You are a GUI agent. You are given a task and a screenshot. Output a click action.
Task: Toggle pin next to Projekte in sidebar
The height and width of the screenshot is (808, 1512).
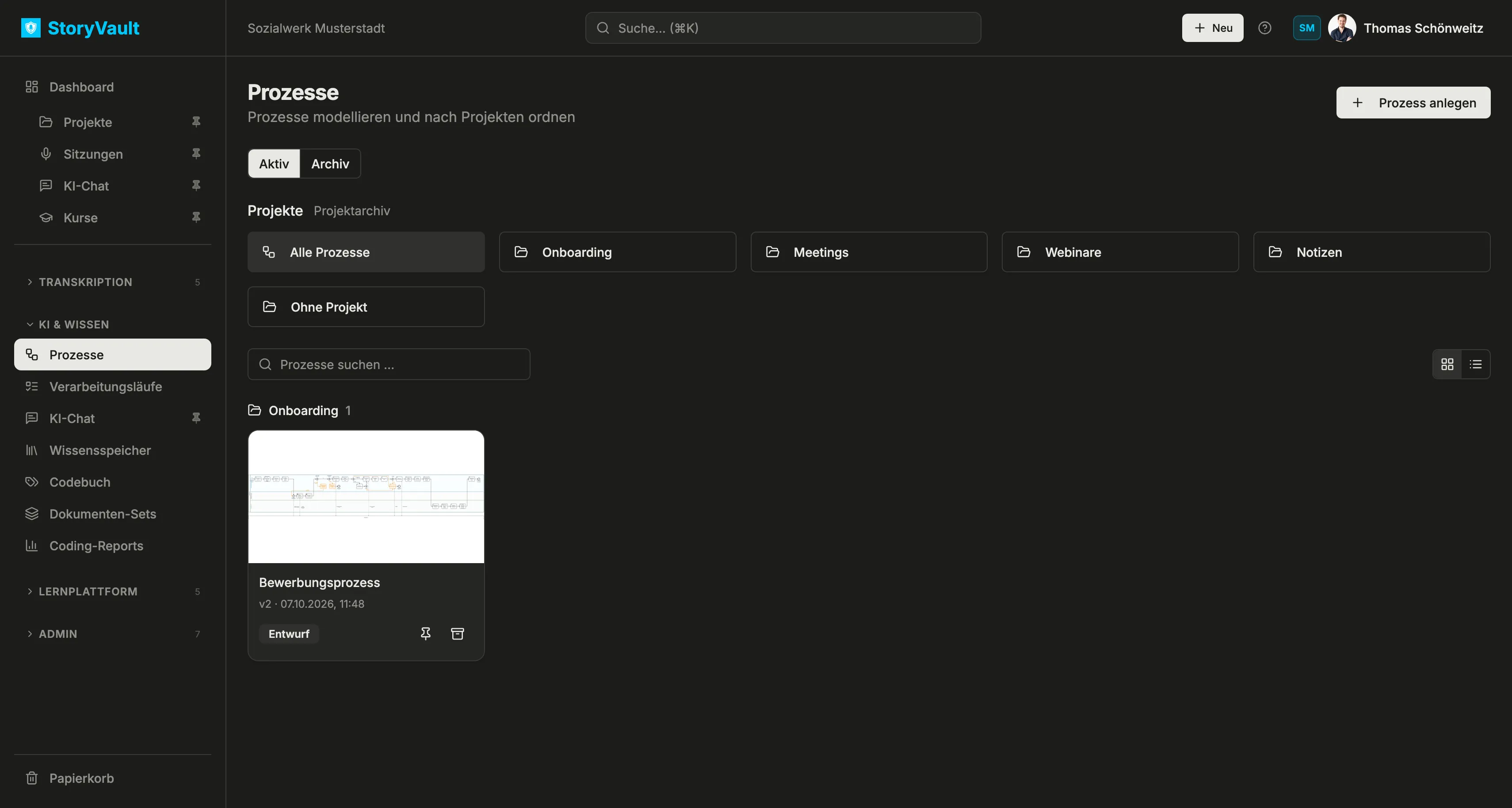point(196,122)
